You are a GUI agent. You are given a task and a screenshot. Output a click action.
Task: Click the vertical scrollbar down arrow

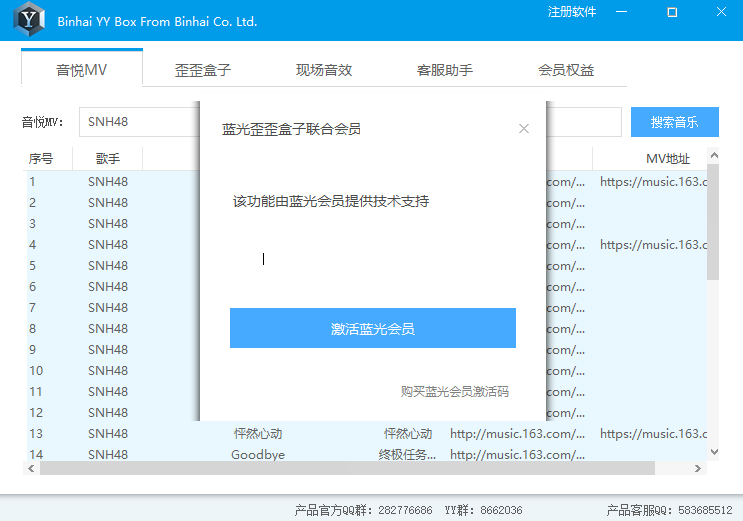point(714,452)
